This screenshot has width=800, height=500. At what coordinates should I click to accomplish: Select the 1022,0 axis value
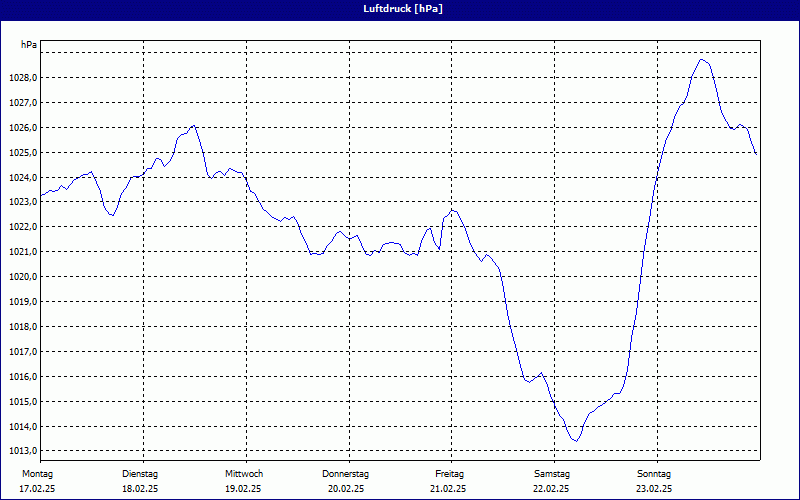[x=23, y=227]
